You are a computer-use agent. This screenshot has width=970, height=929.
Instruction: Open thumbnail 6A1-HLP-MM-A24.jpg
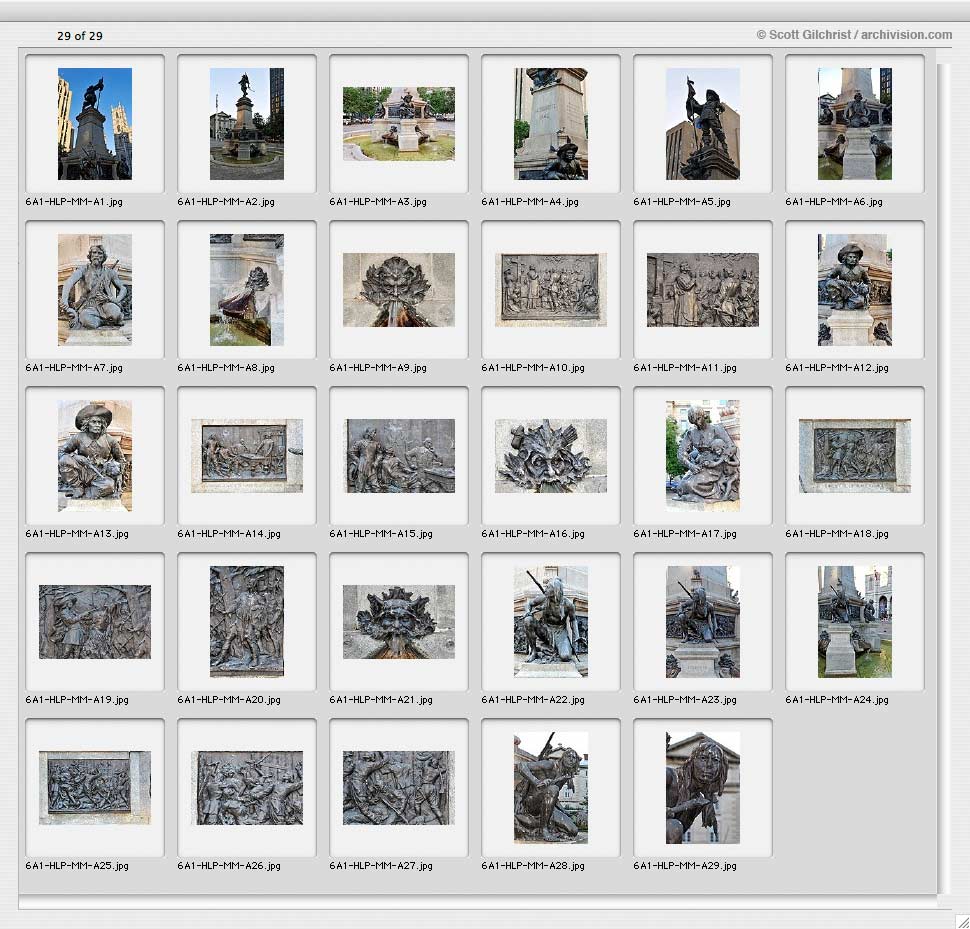[855, 622]
